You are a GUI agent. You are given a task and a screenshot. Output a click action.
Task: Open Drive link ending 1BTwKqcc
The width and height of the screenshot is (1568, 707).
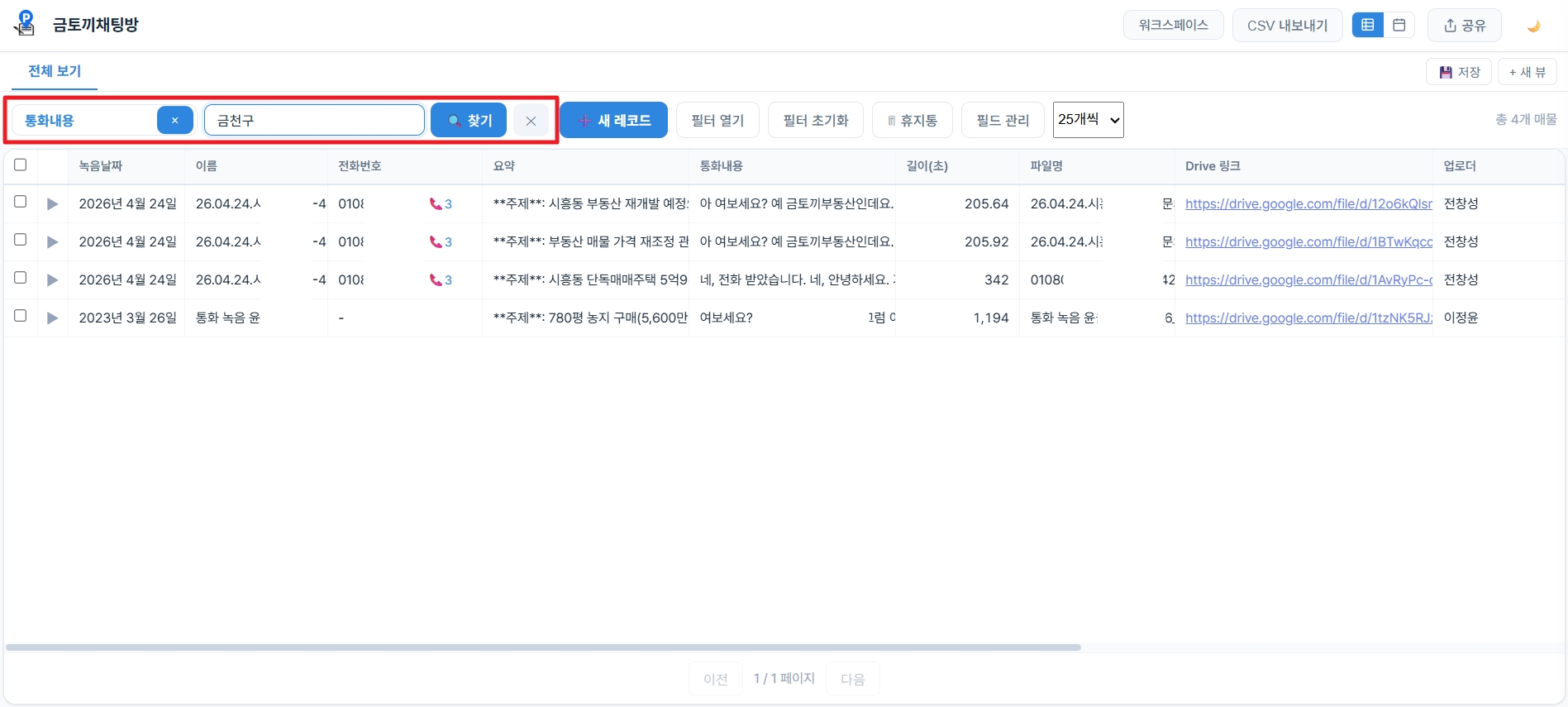point(1308,241)
